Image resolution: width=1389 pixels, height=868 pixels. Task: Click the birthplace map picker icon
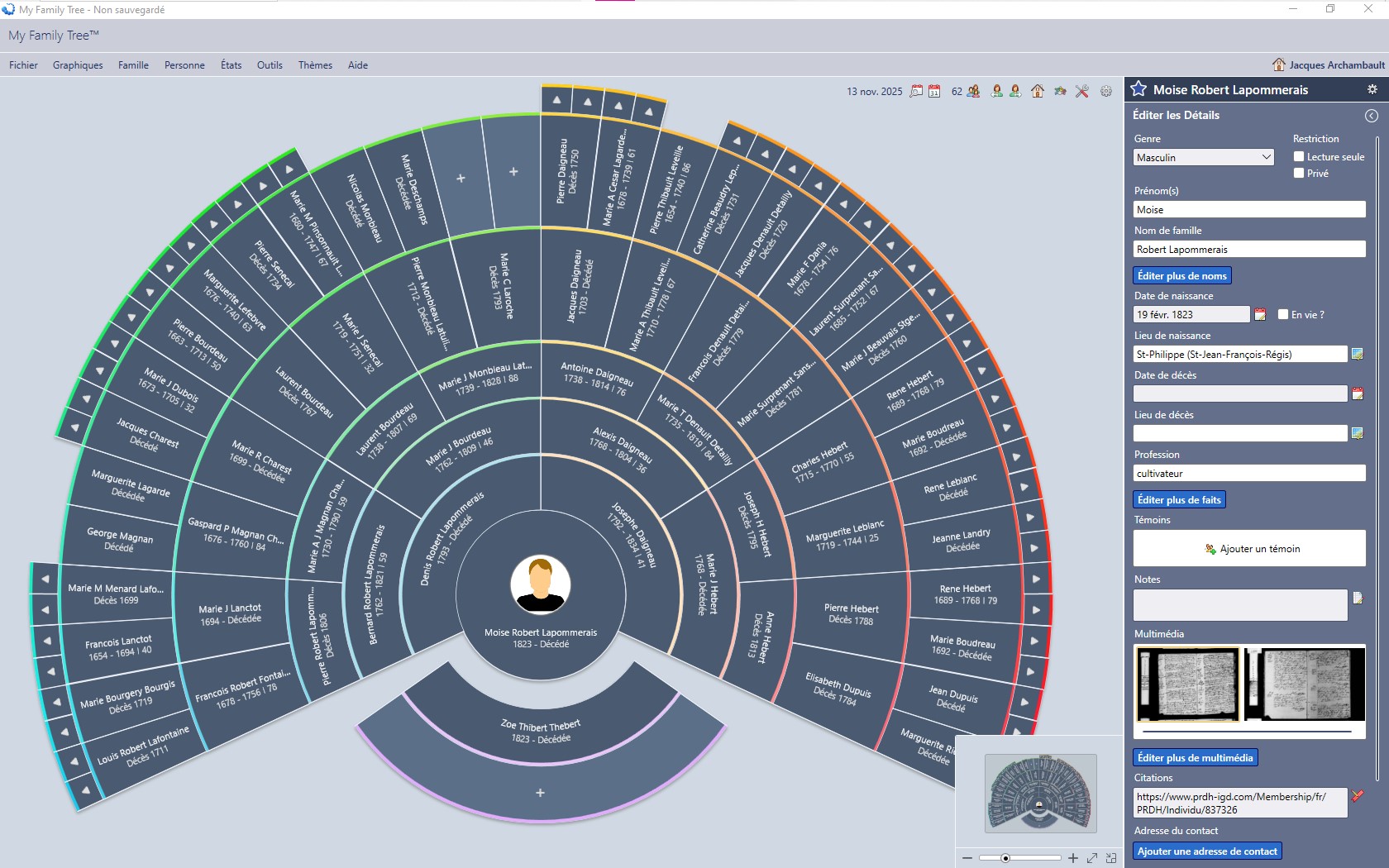1357,354
